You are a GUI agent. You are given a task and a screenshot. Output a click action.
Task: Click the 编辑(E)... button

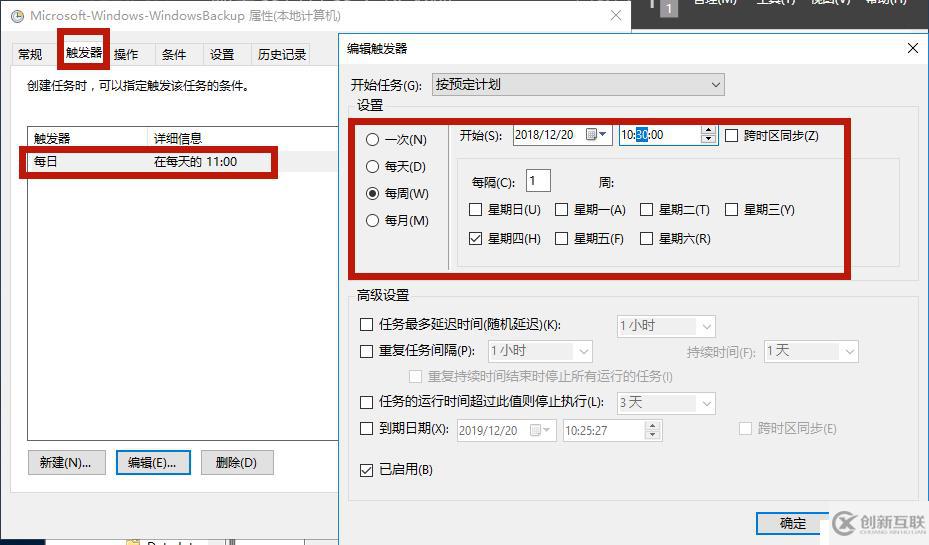coord(153,463)
